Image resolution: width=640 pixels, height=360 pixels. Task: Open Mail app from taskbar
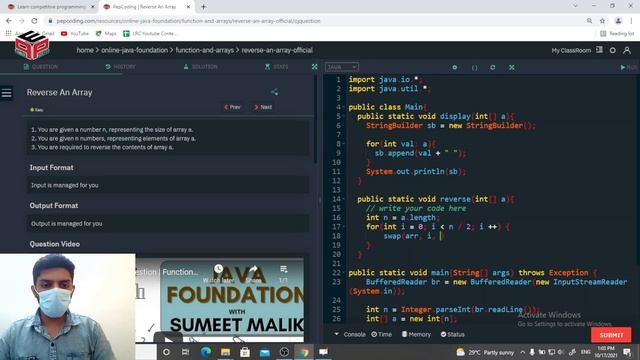click(x=264, y=351)
